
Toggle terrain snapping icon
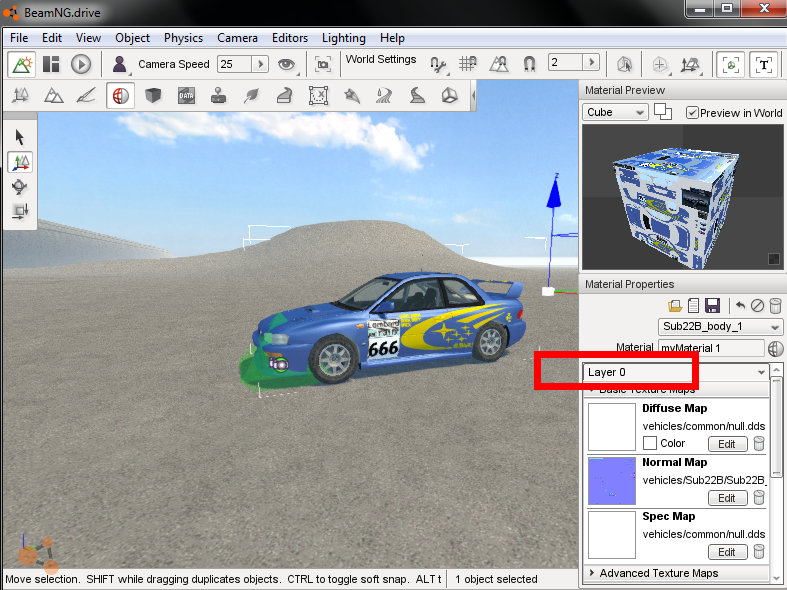[499, 64]
